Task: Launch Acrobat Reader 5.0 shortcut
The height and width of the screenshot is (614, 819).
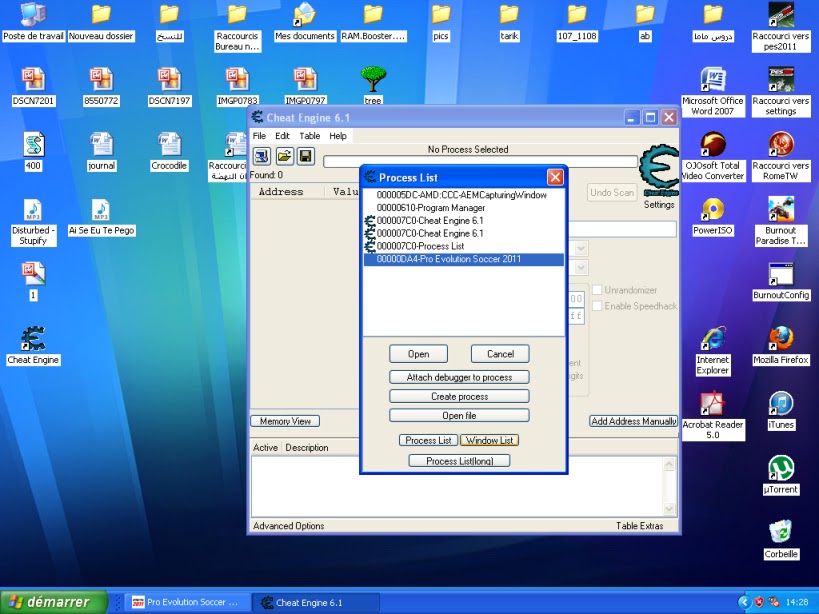Action: (x=713, y=416)
